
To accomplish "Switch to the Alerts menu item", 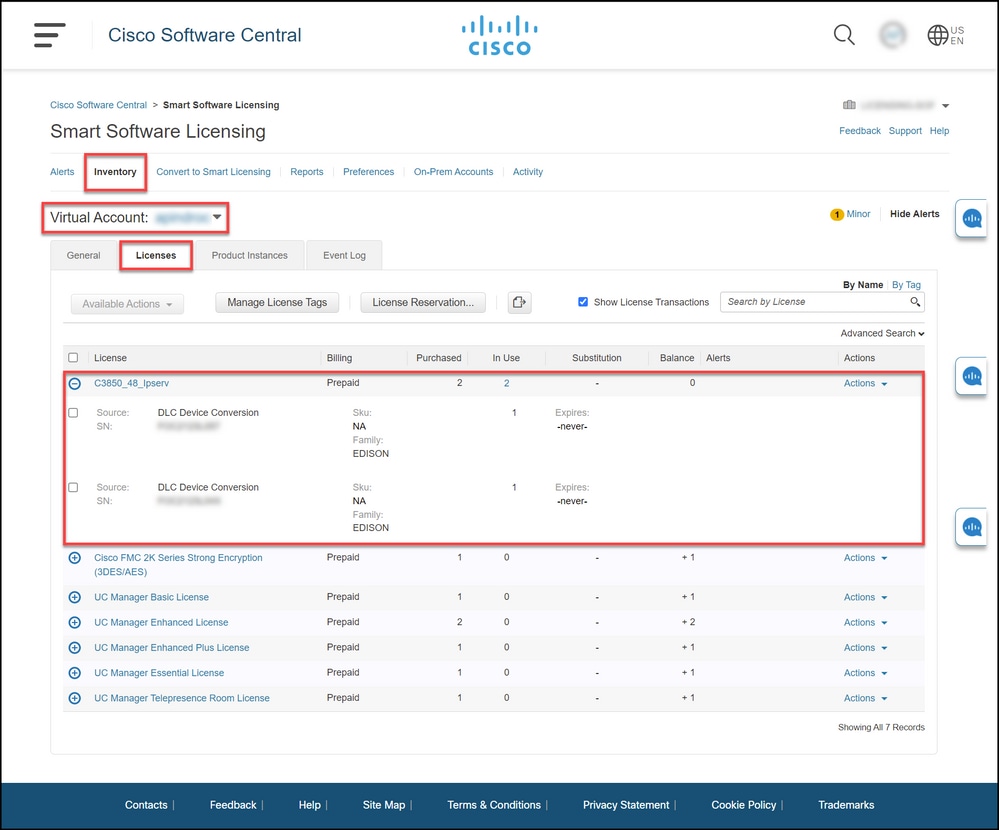I will pos(62,172).
